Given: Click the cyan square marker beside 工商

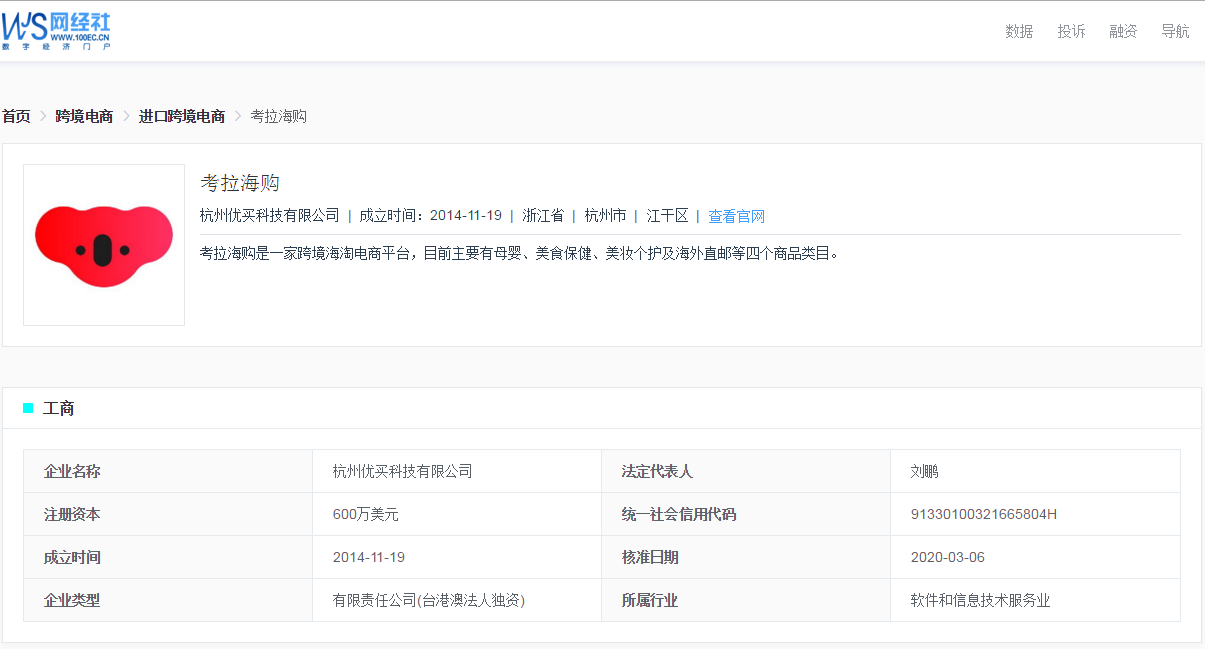Looking at the screenshot, I should (x=28, y=408).
